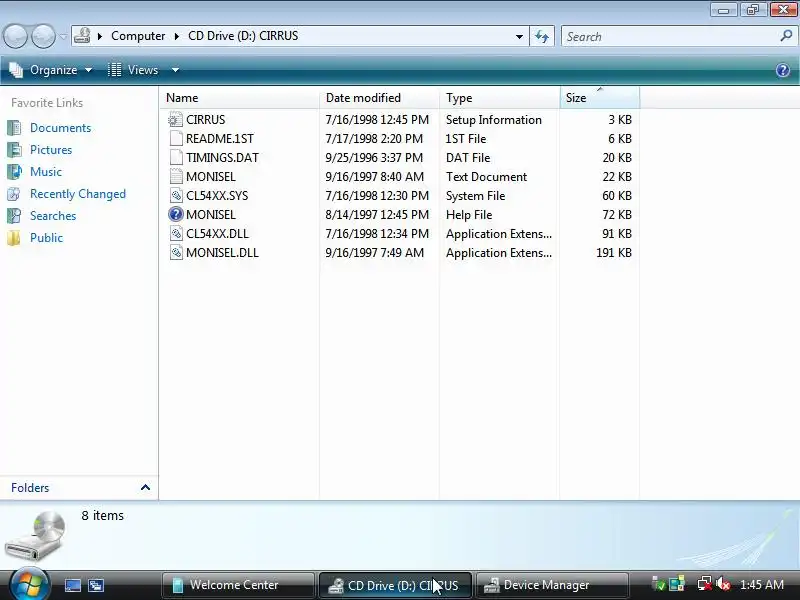This screenshot has height=600, width=800.
Task: Click the green security tray icon
Action: pyautogui.click(x=659, y=584)
